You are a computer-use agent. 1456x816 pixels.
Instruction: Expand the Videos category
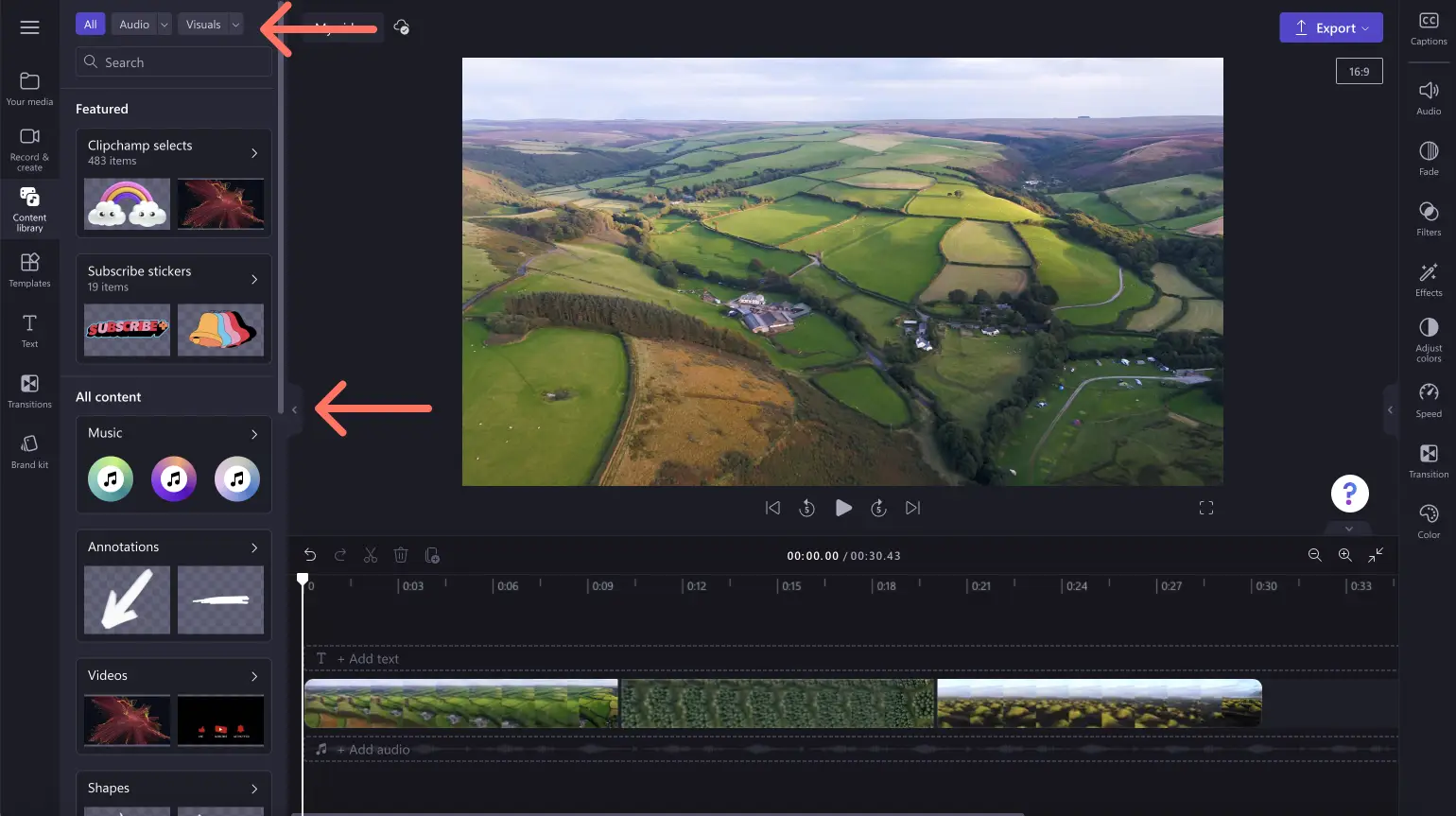254,676
